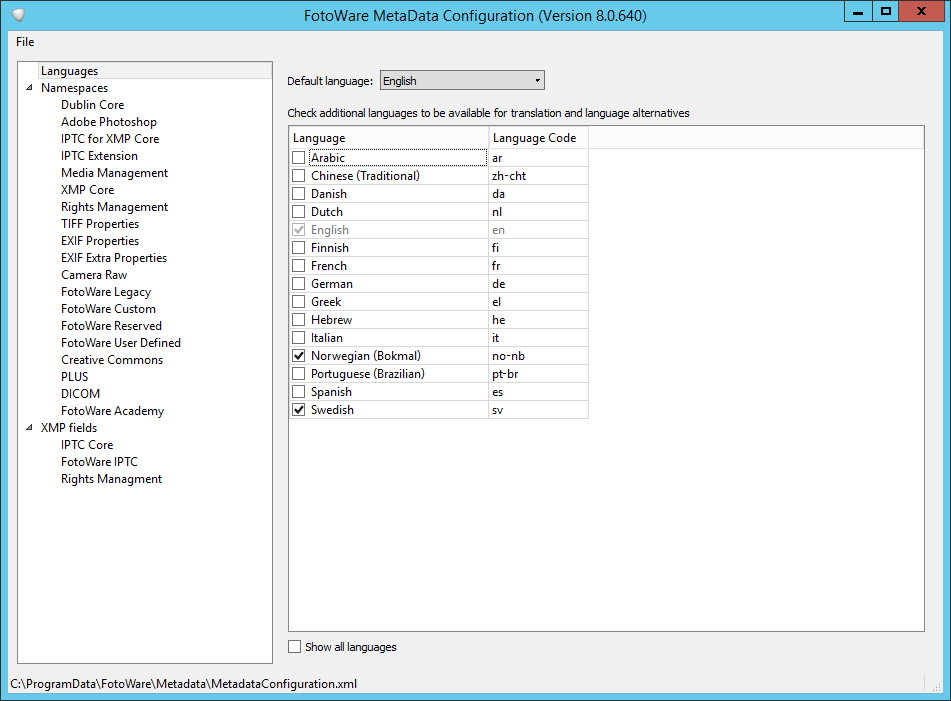Check the Greek checkbox

tap(298, 302)
